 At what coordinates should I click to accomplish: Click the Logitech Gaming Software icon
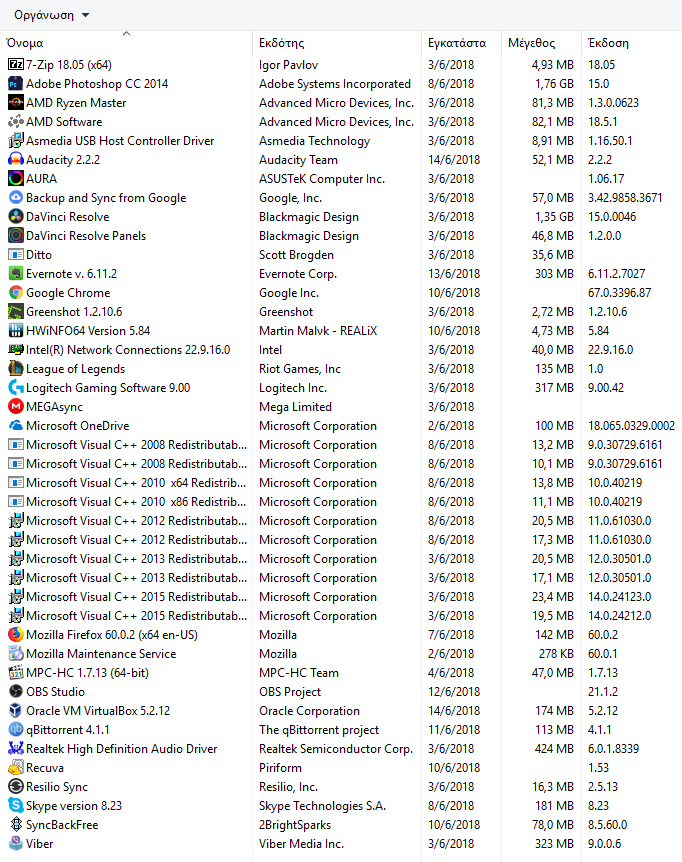(16, 388)
